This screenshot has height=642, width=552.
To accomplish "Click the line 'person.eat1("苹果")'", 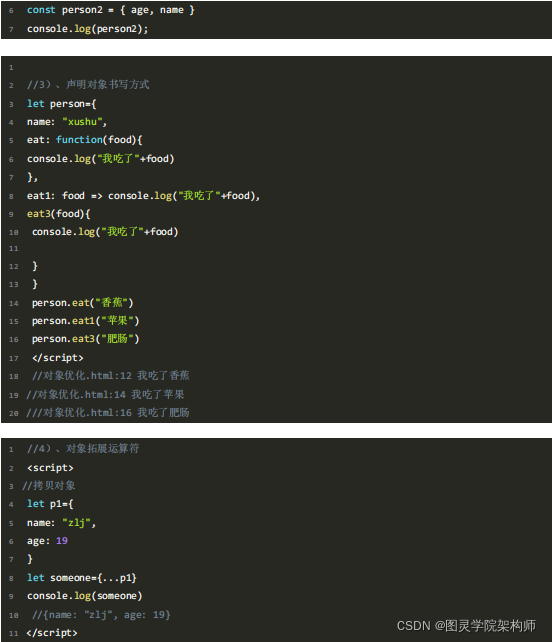I will 85,321.
